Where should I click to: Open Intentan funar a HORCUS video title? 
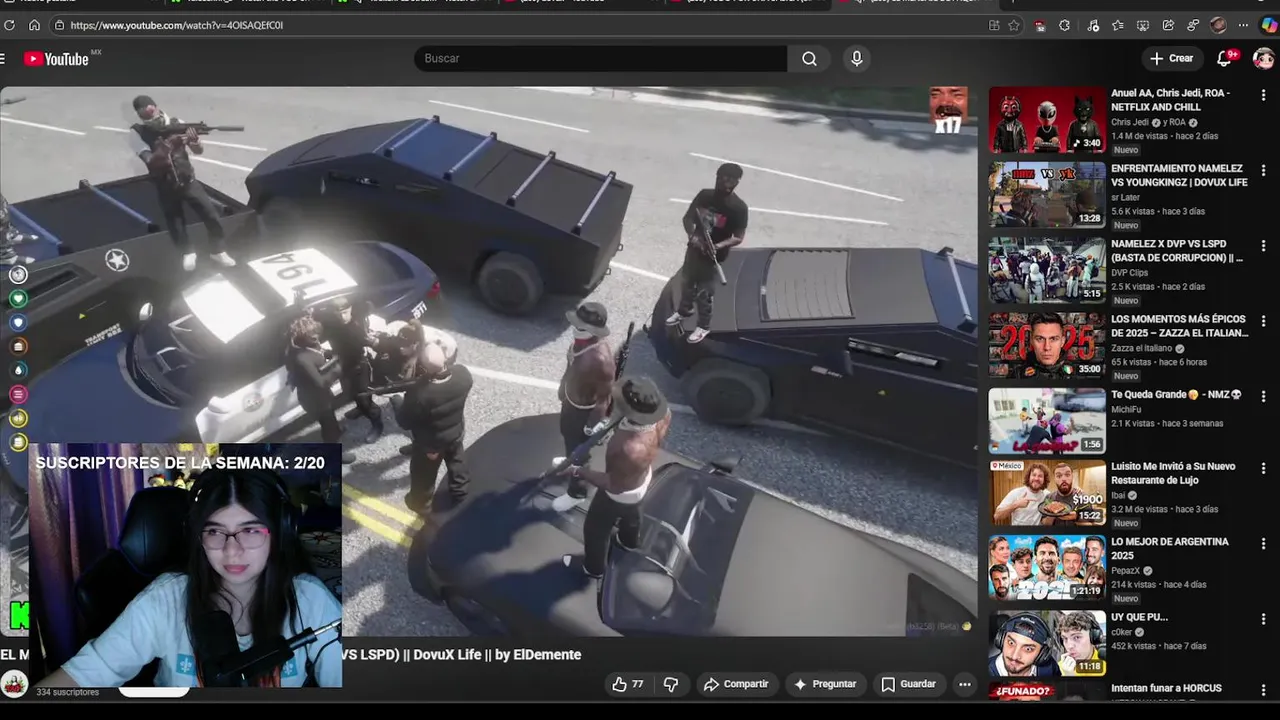pos(1166,688)
